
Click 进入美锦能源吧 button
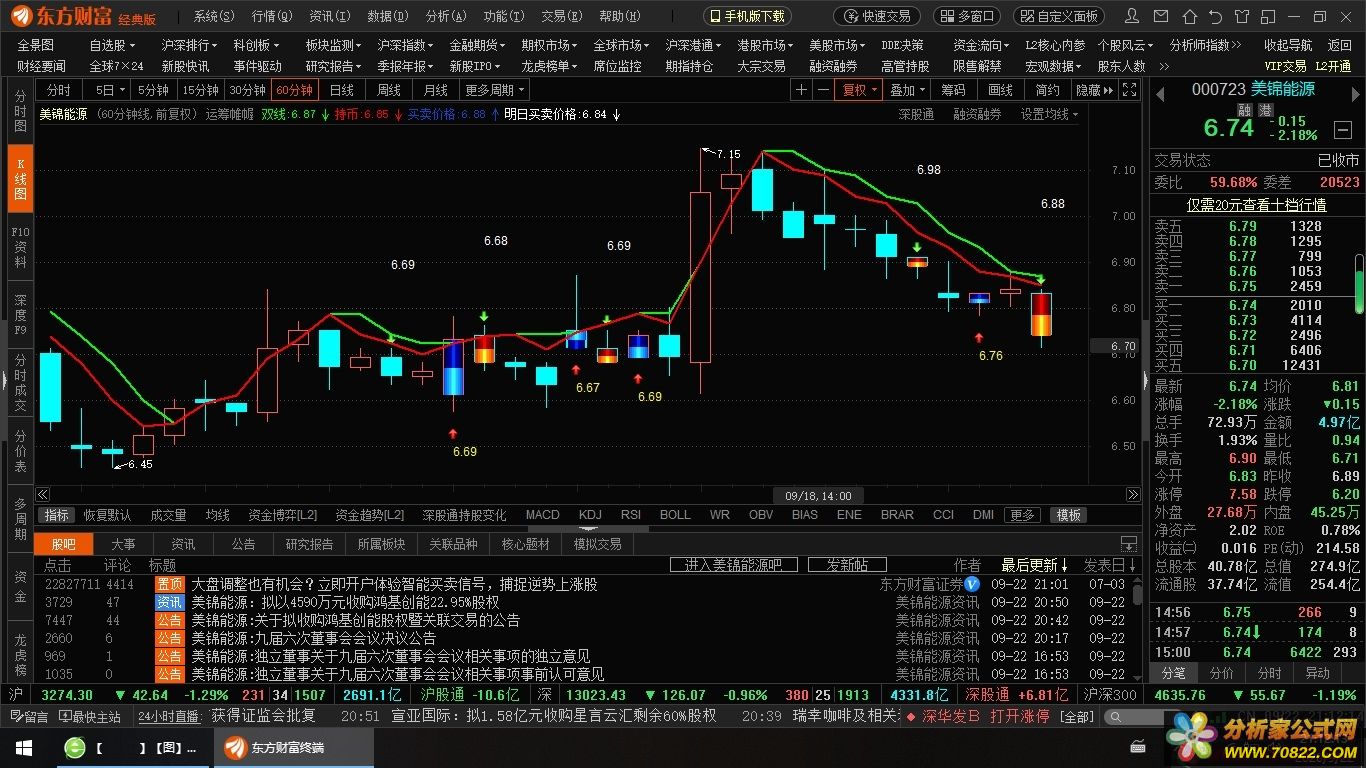[733, 565]
